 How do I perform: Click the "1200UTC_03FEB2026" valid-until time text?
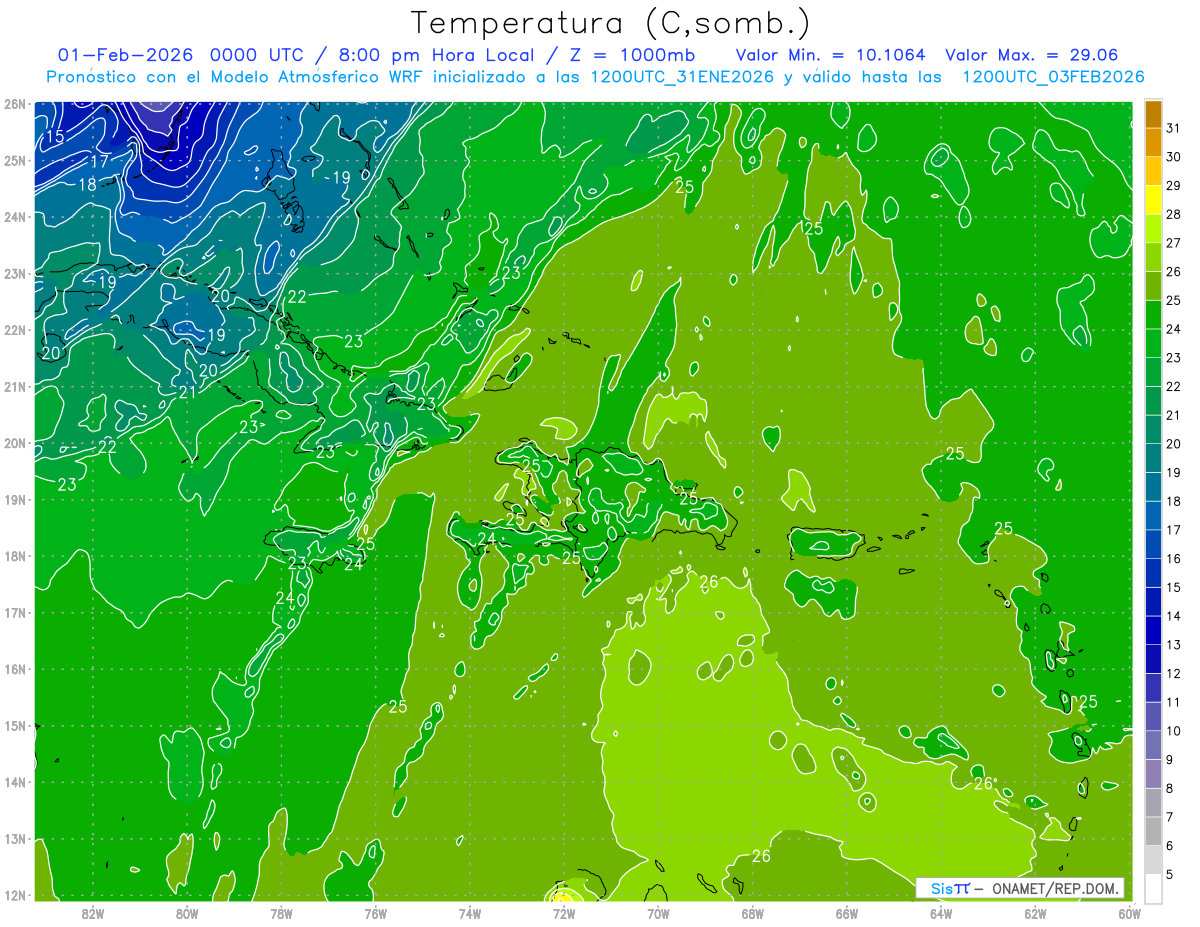coord(1052,77)
